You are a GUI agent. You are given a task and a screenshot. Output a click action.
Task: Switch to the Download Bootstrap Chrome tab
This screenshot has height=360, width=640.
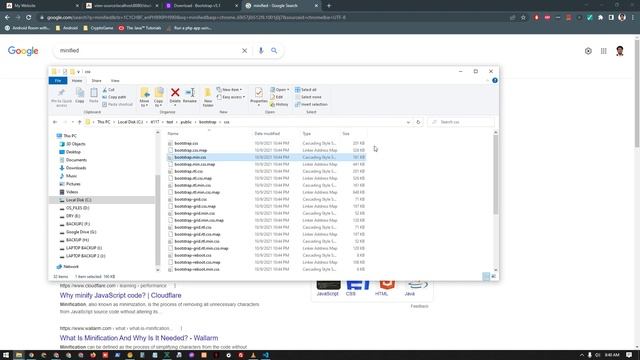tap(202, 6)
